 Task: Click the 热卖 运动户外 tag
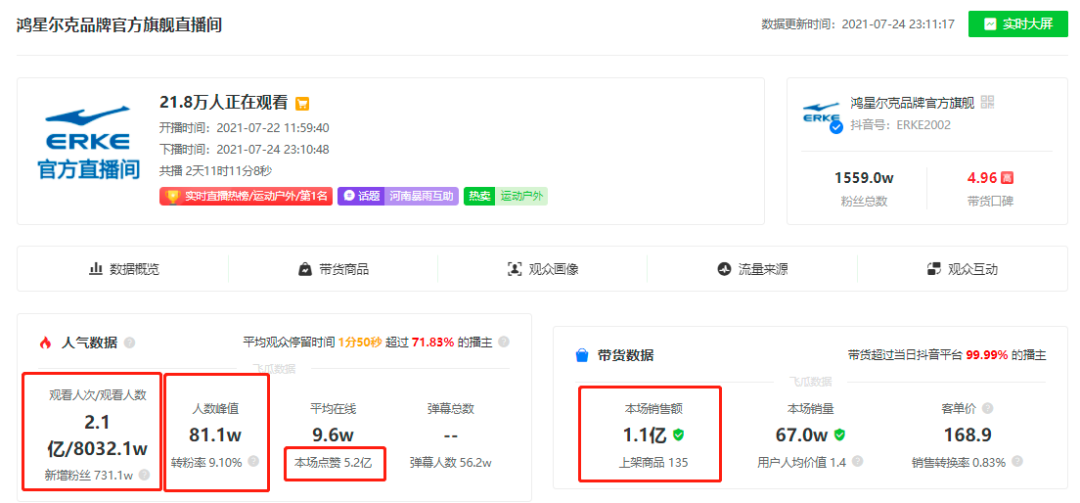506,196
